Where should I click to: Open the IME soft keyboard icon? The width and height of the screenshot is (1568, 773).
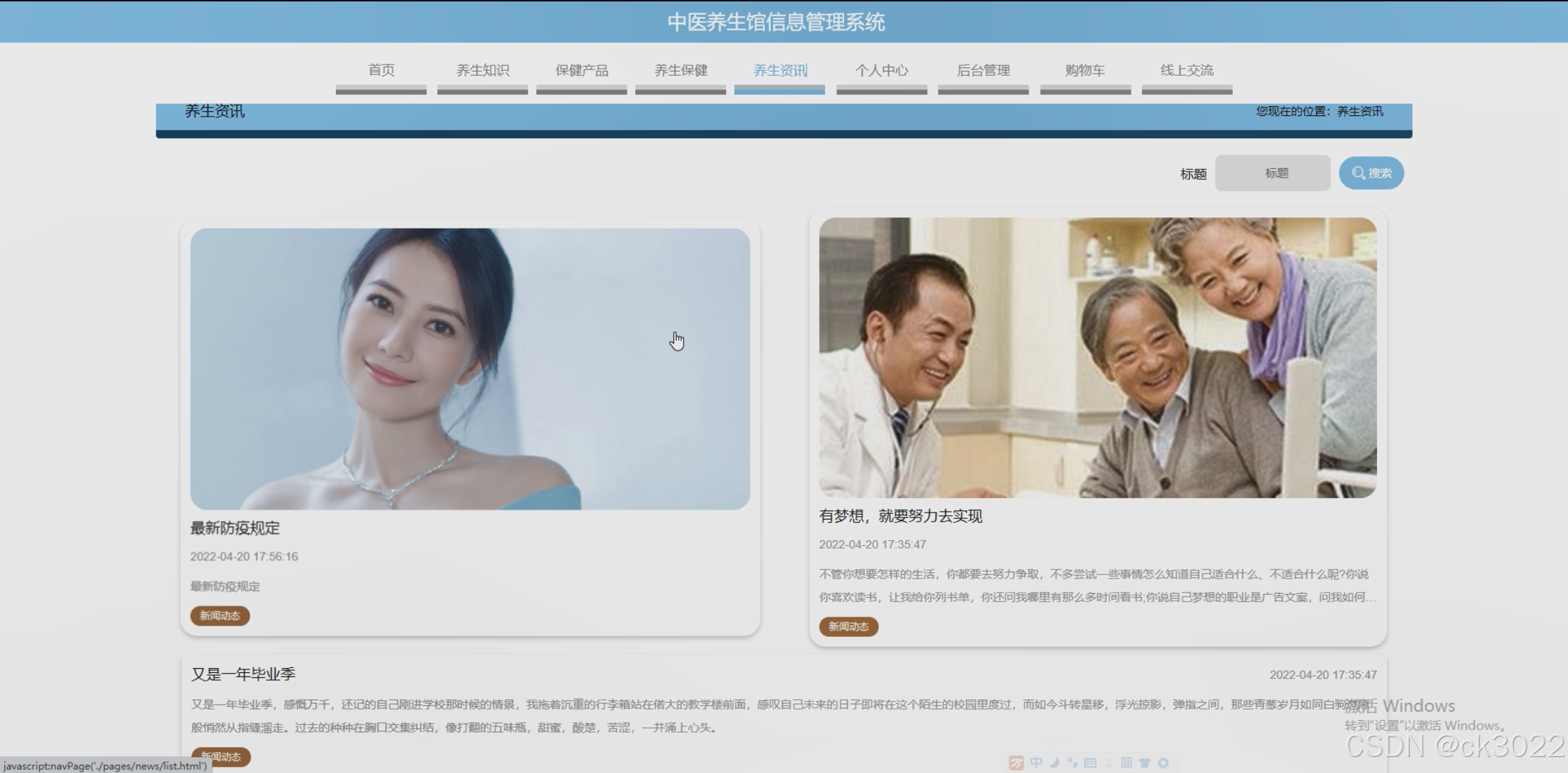pos(1090,763)
